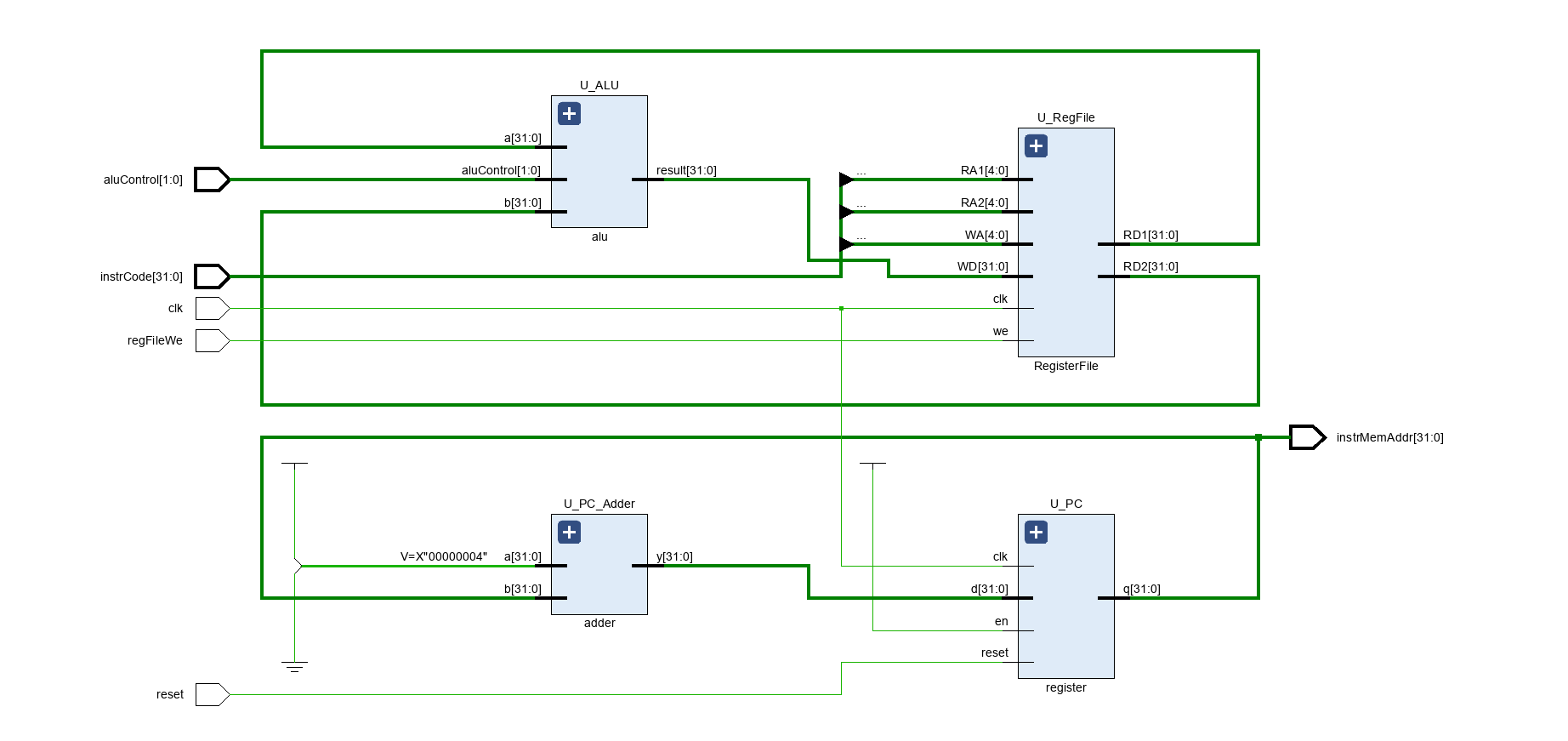Select the U_PC instance label

(1066, 504)
